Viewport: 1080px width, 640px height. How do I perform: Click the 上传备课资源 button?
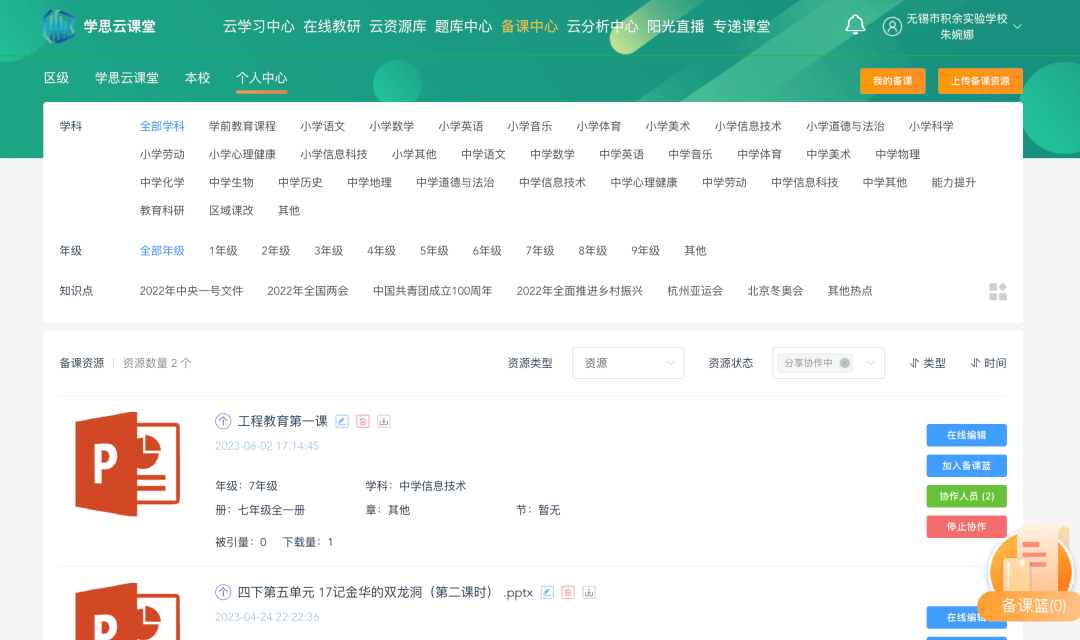980,81
